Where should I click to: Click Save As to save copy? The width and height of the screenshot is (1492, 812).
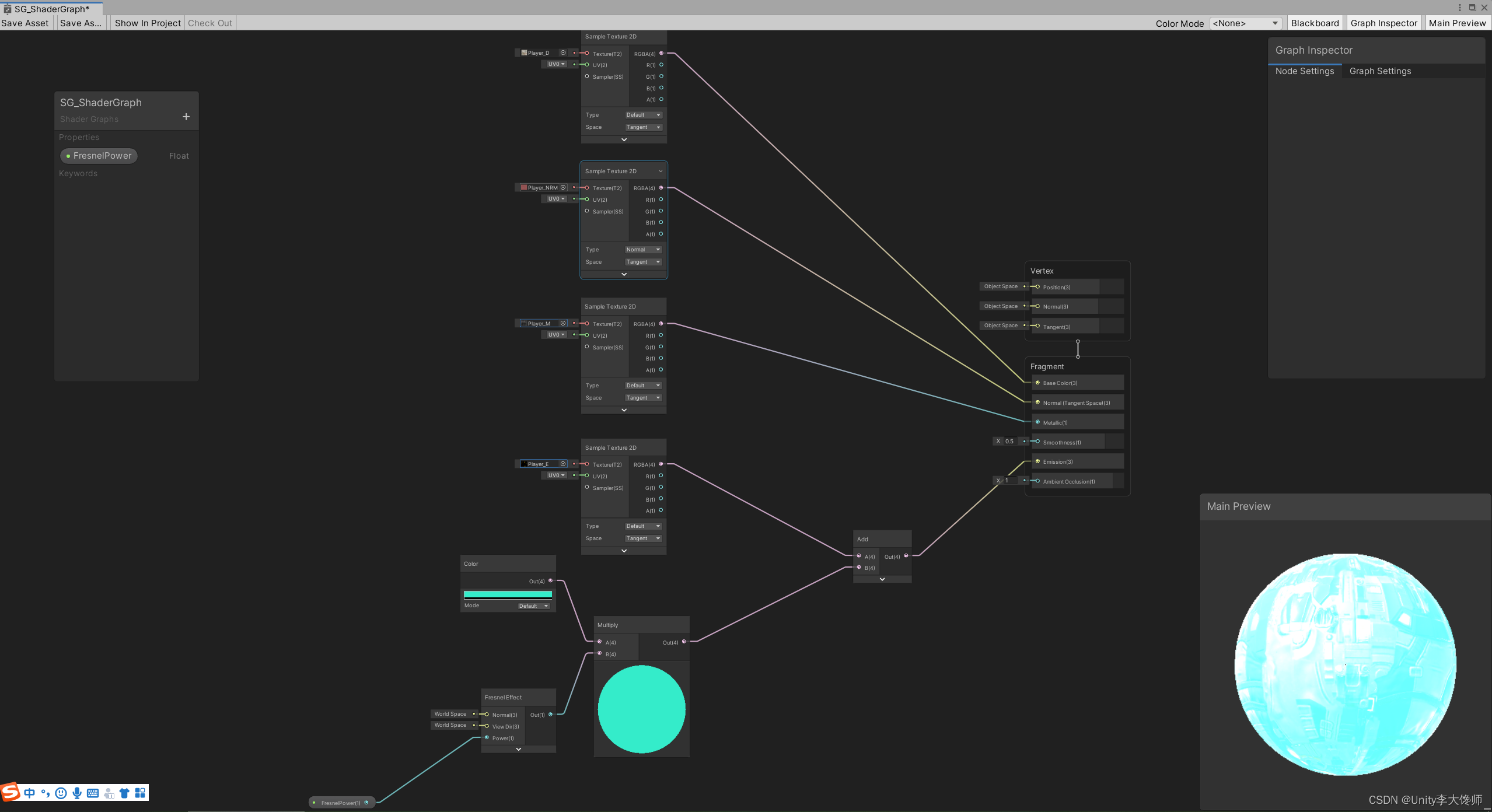tap(79, 22)
